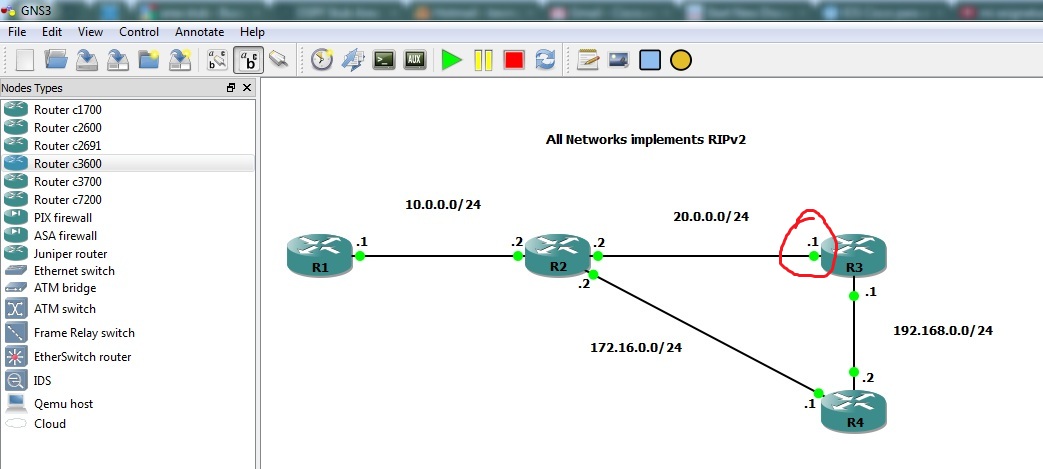Reload all devices with blue arrows icon
Image resolution: width=1043 pixels, height=469 pixels.
pyautogui.click(x=545, y=60)
